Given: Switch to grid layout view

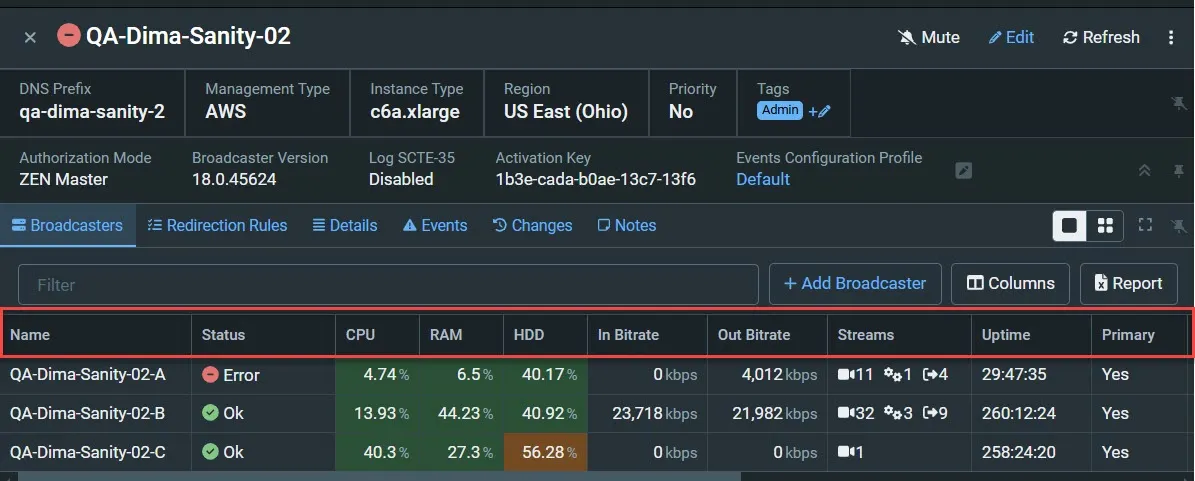Looking at the screenshot, I should click(x=1105, y=226).
